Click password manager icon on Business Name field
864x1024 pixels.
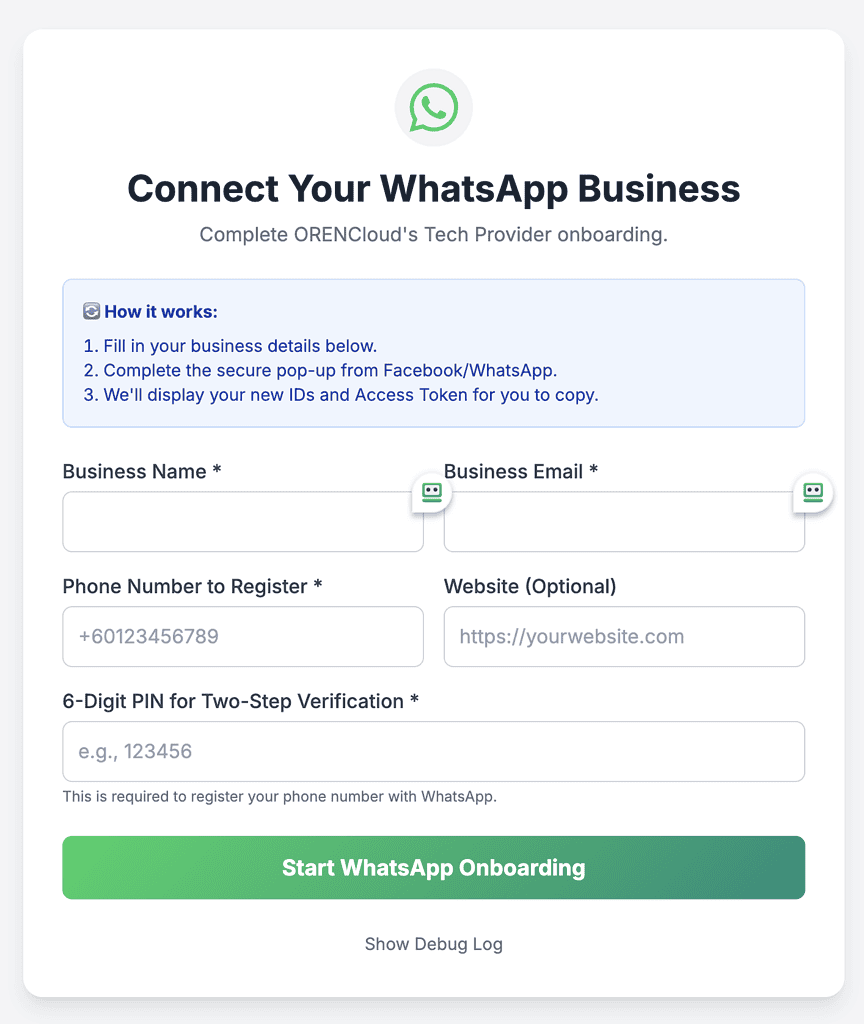click(432, 492)
